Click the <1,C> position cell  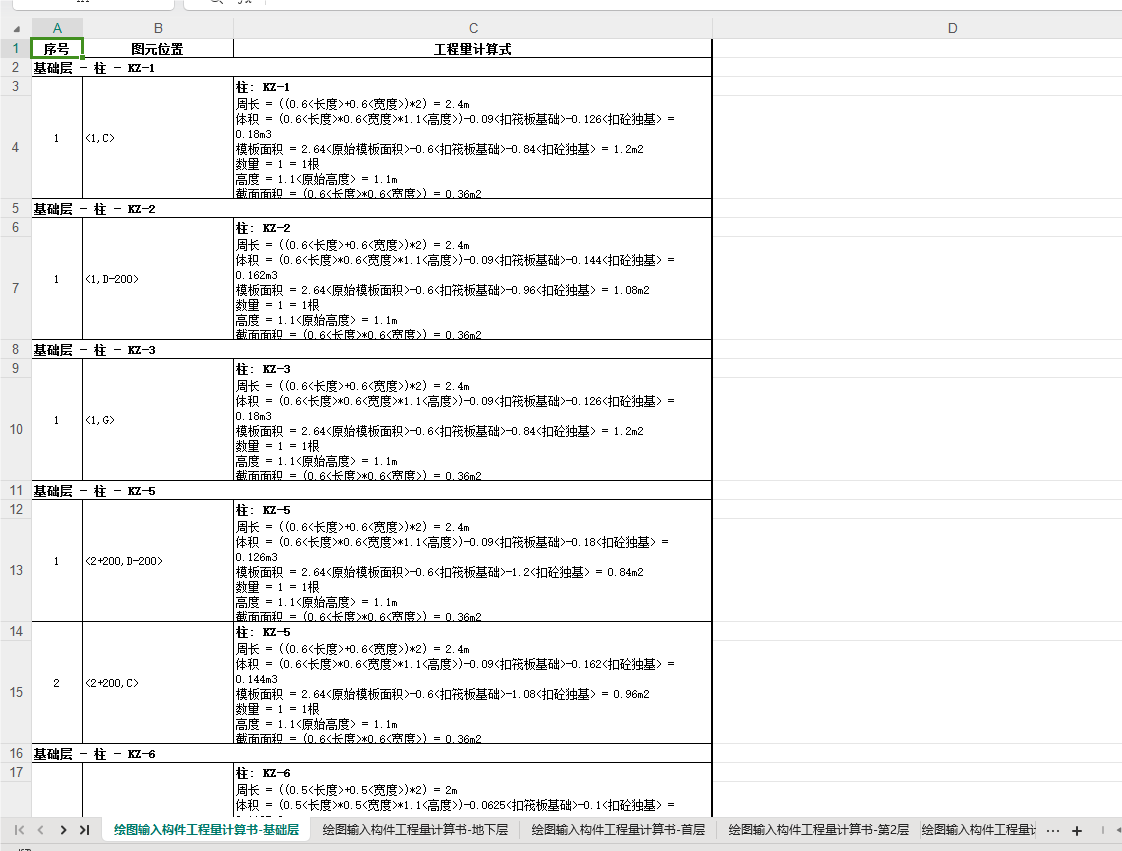point(158,138)
